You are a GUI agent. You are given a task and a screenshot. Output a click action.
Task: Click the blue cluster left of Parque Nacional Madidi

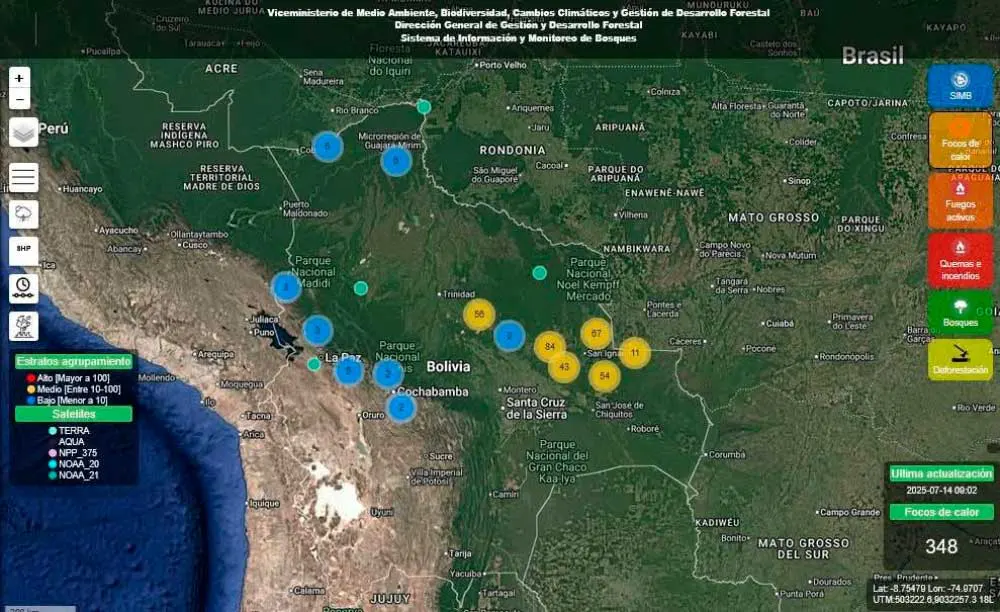coord(286,287)
